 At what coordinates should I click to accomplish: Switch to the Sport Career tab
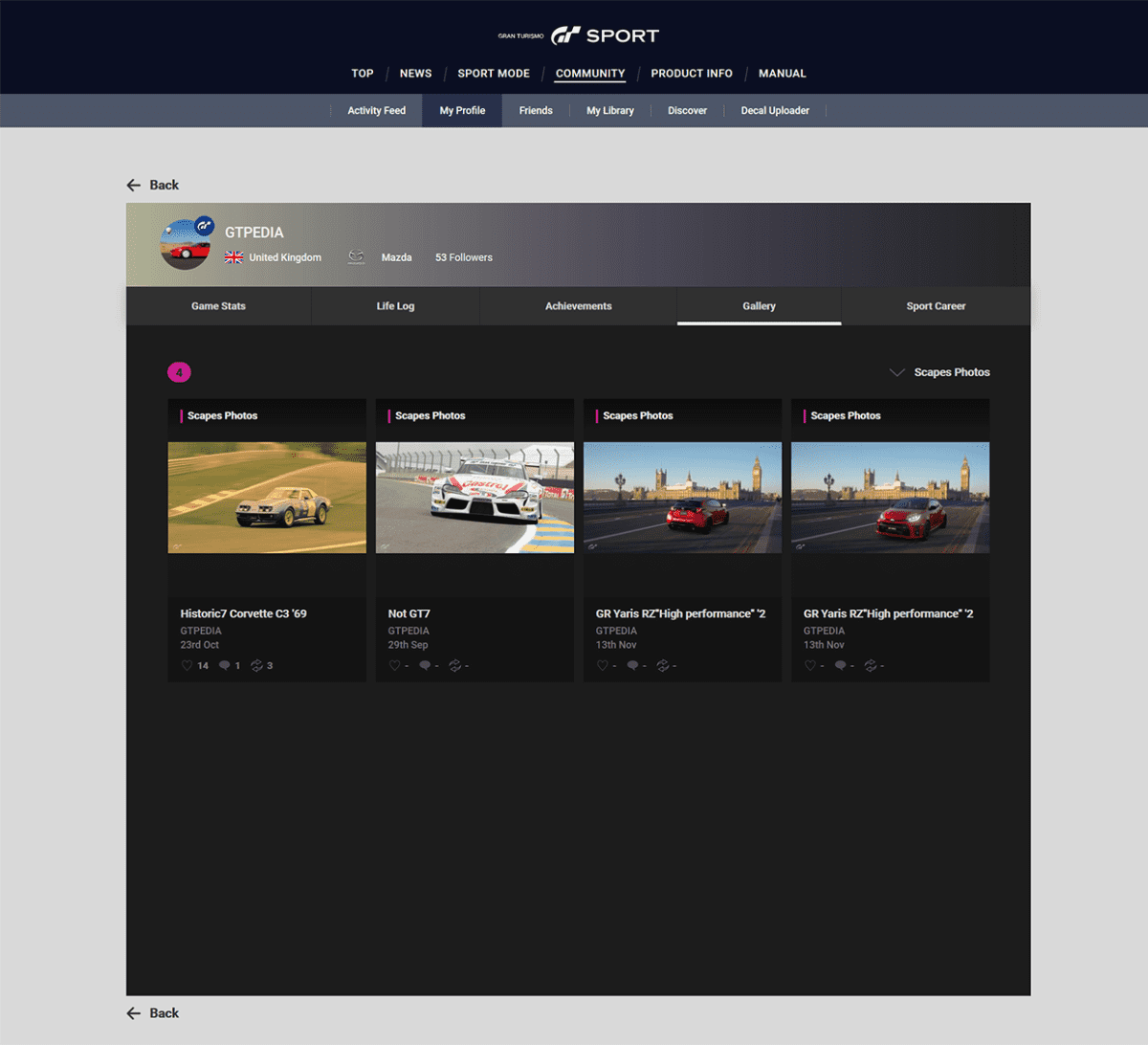[x=936, y=306]
